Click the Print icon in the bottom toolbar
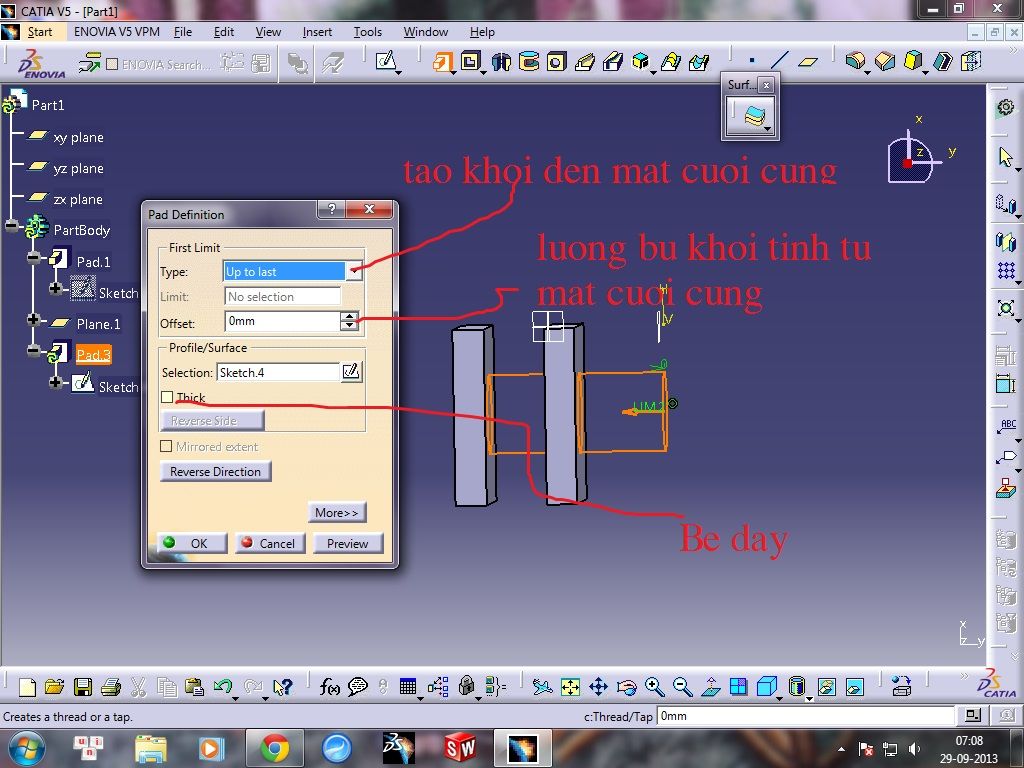The height and width of the screenshot is (768, 1024). coord(111,687)
